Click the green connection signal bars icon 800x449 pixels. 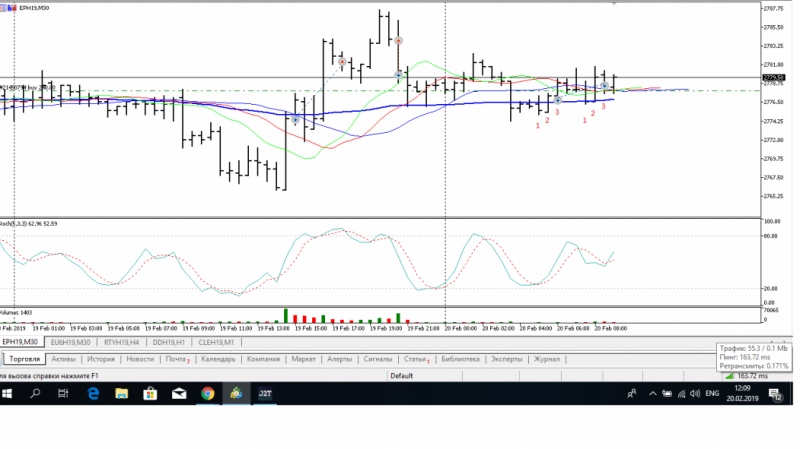730,376
